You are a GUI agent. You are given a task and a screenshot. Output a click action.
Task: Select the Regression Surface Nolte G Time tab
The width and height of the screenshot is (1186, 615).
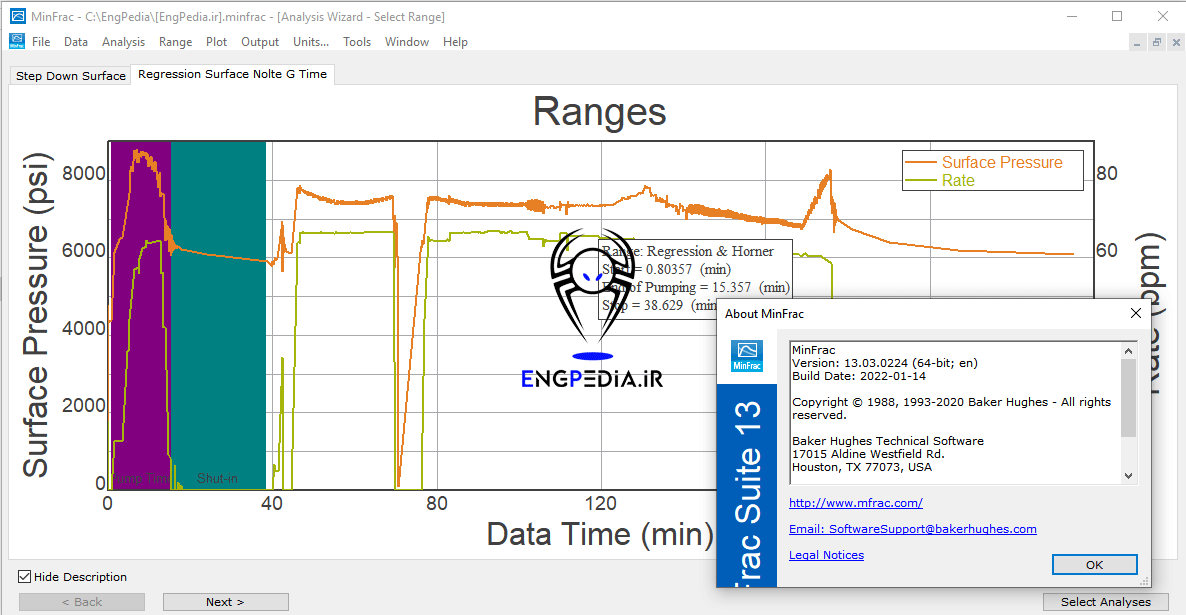pyautogui.click(x=232, y=74)
